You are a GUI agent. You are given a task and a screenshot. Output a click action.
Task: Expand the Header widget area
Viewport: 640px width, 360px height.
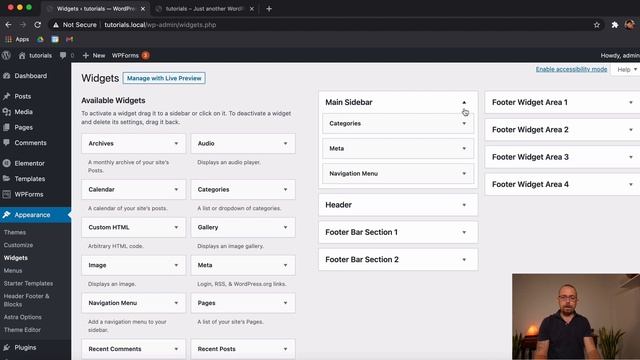pyautogui.click(x=464, y=205)
